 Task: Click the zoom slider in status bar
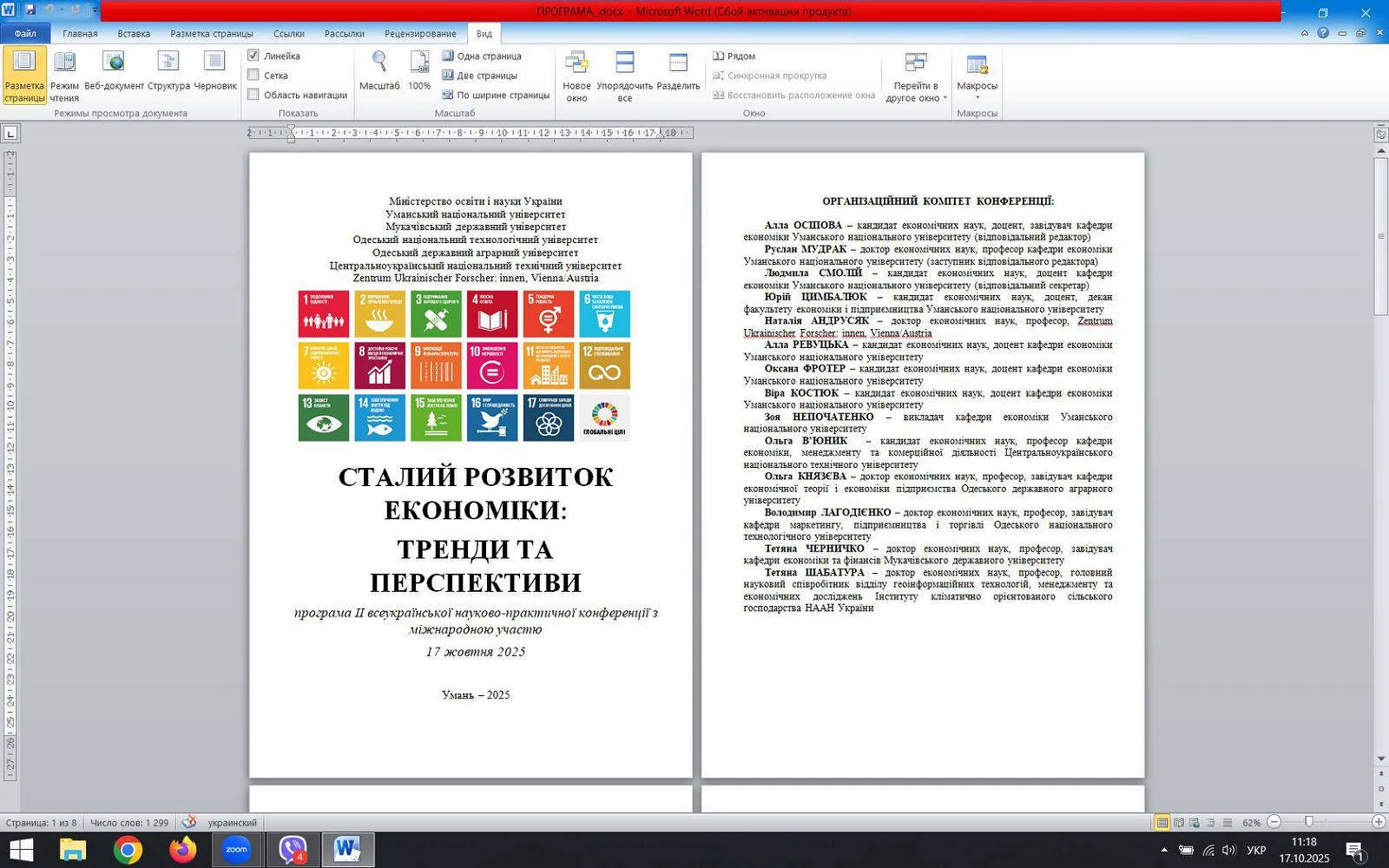coord(1309,822)
